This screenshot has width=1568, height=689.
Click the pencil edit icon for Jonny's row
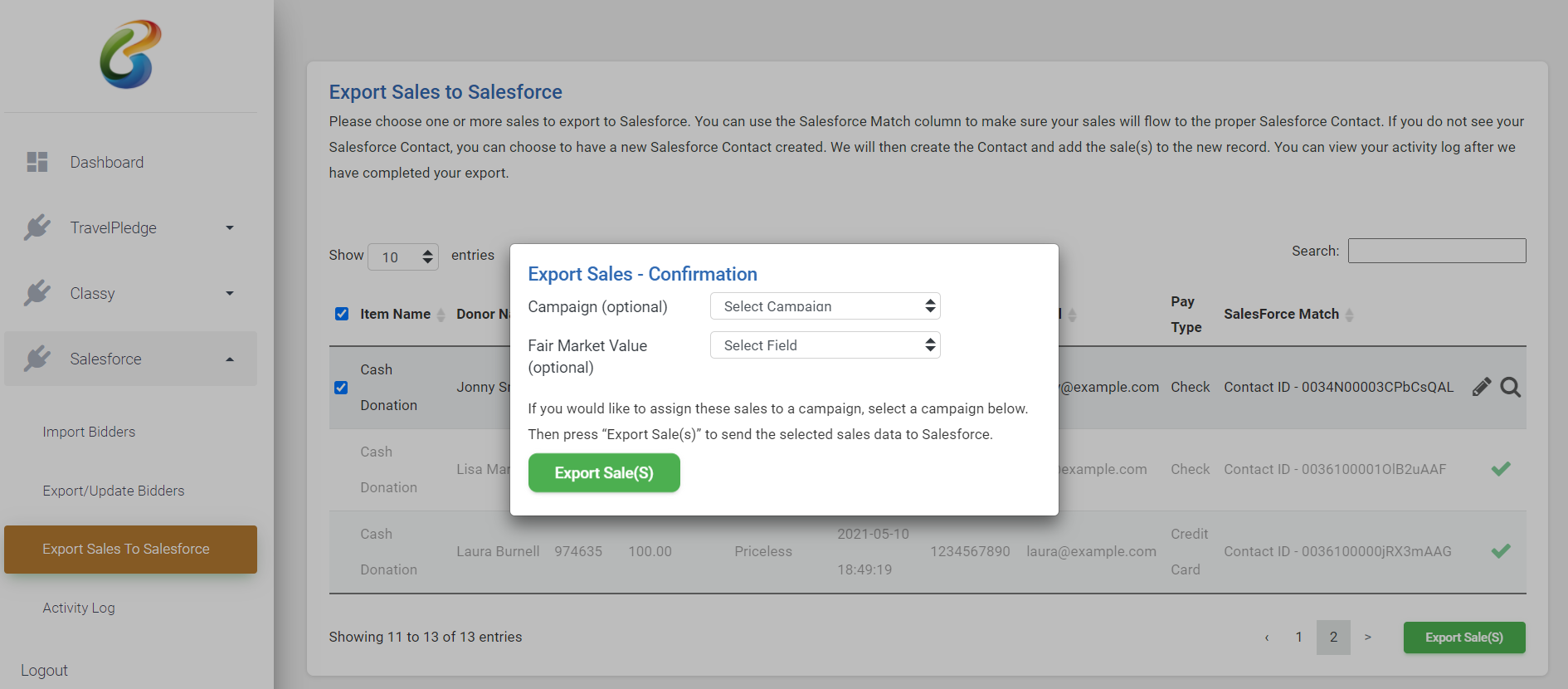tap(1482, 387)
